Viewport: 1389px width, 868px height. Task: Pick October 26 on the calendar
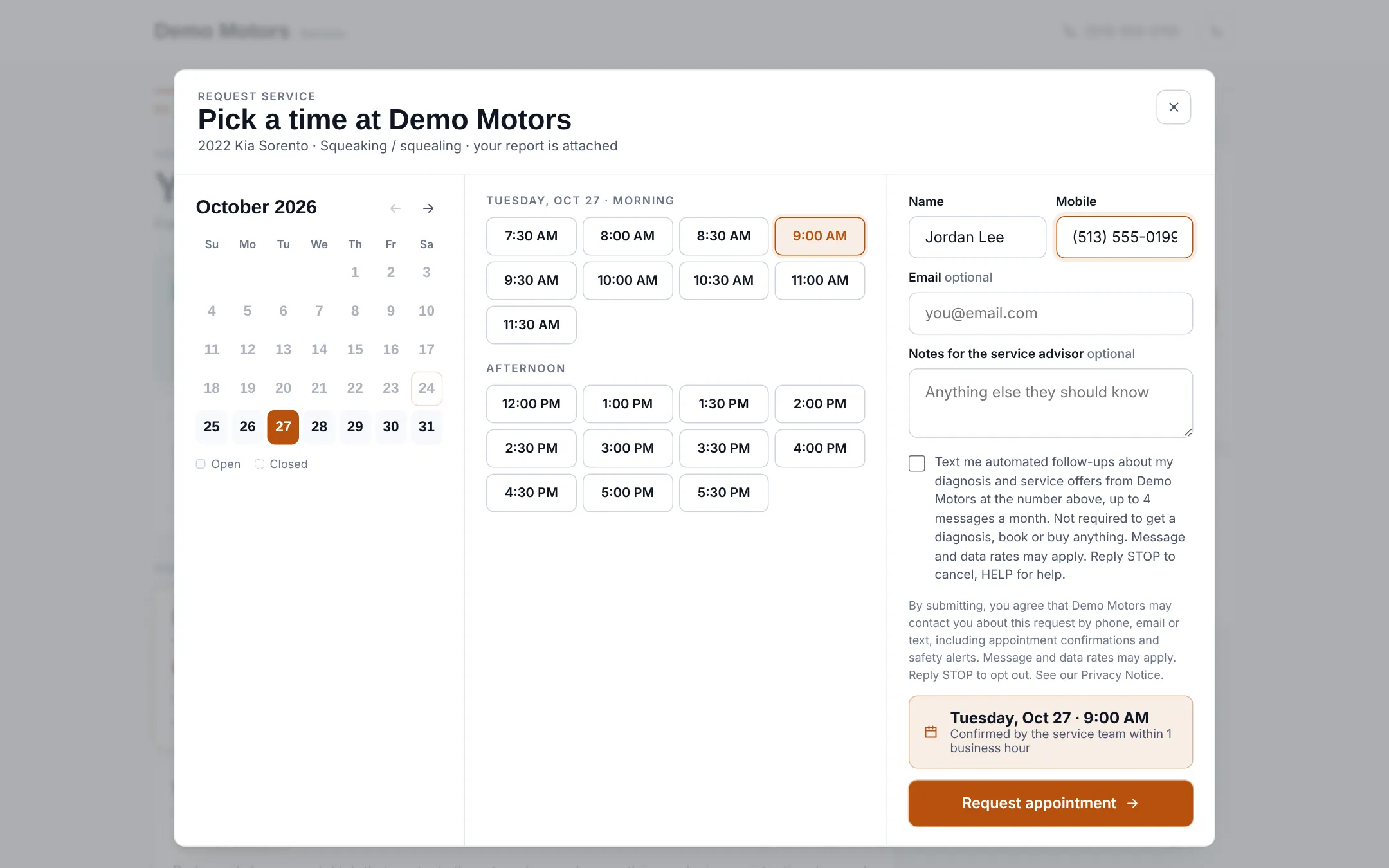(248, 427)
